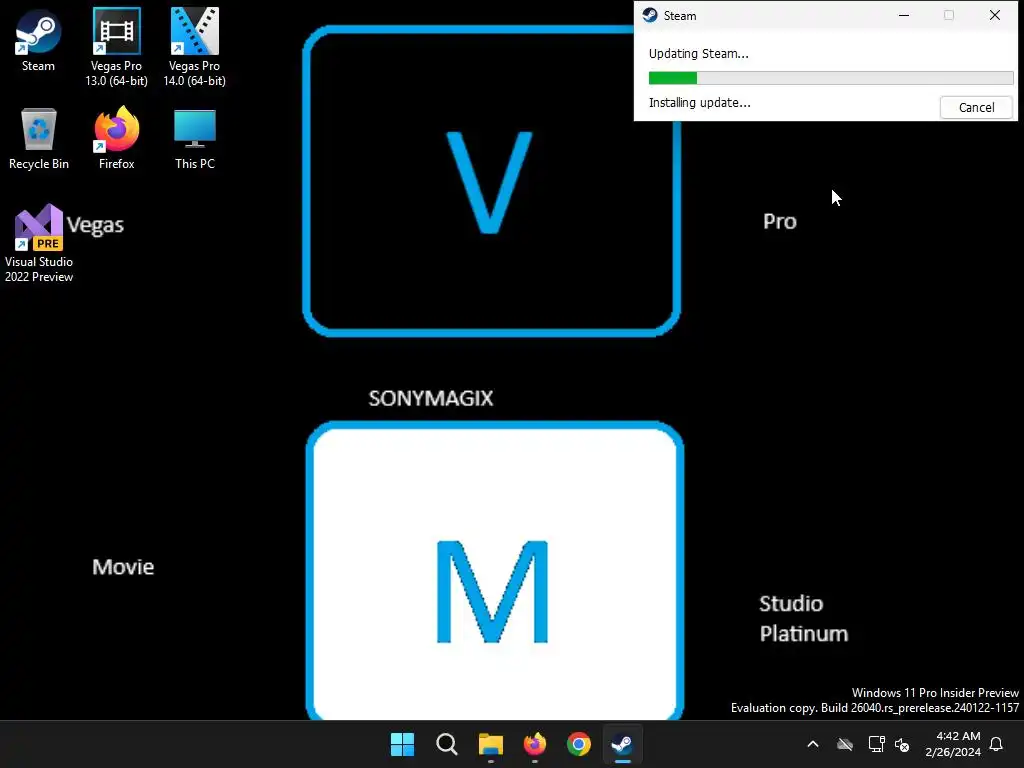This screenshot has height=768, width=1024.
Task: Click the "Updating Steam..." text
Action: (698, 54)
